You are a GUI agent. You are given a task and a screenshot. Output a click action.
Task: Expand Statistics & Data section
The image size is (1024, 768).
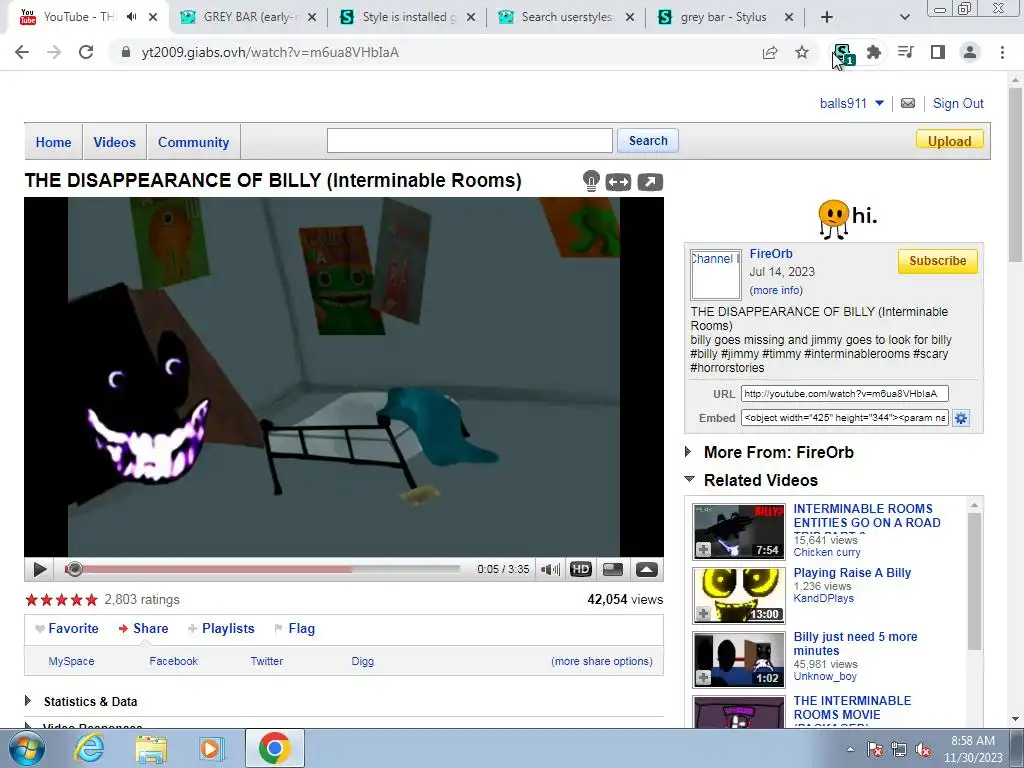pyautogui.click(x=27, y=701)
